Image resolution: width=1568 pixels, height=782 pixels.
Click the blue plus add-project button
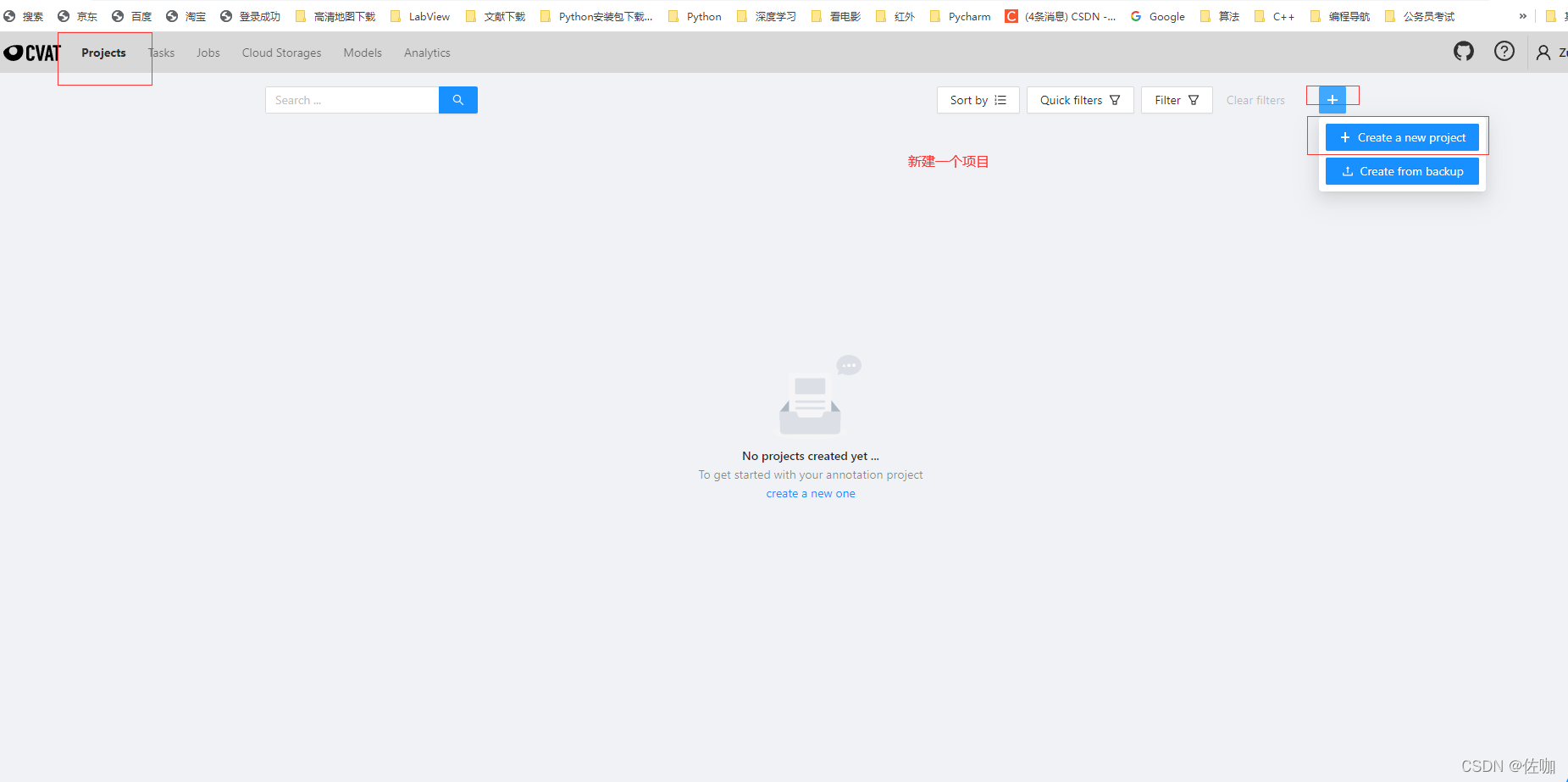[x=1332, y=100]
